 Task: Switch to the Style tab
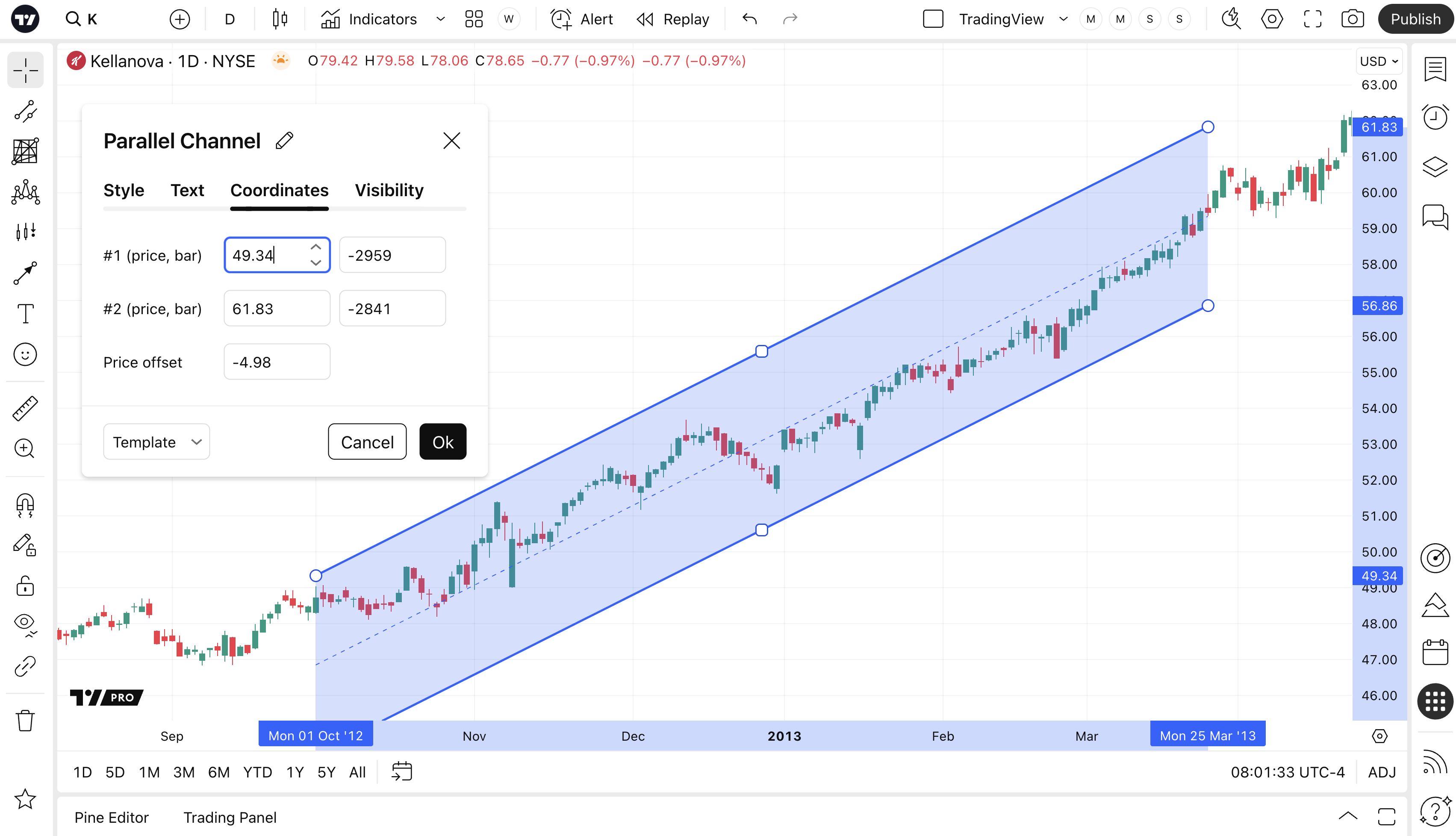124,190
